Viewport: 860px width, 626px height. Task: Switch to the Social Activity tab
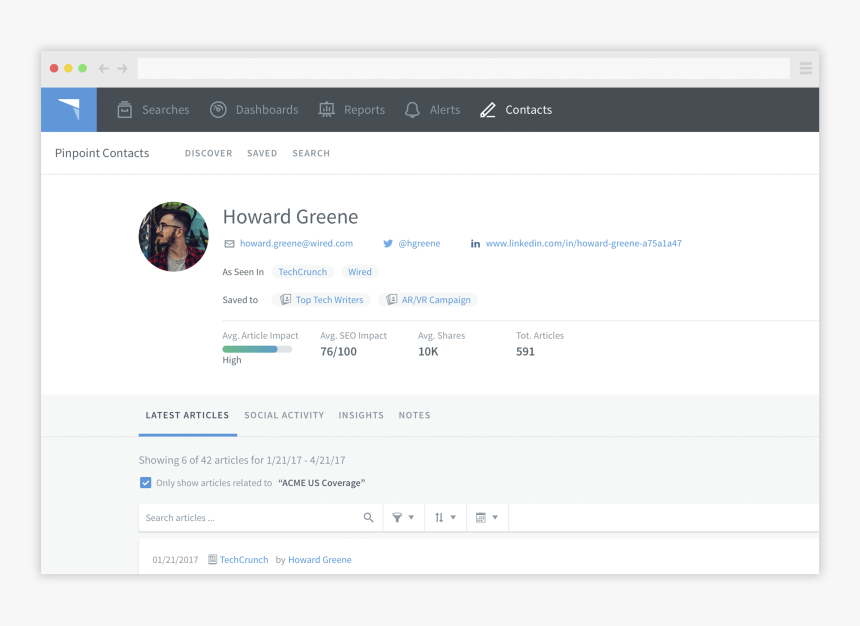(284, 415)
